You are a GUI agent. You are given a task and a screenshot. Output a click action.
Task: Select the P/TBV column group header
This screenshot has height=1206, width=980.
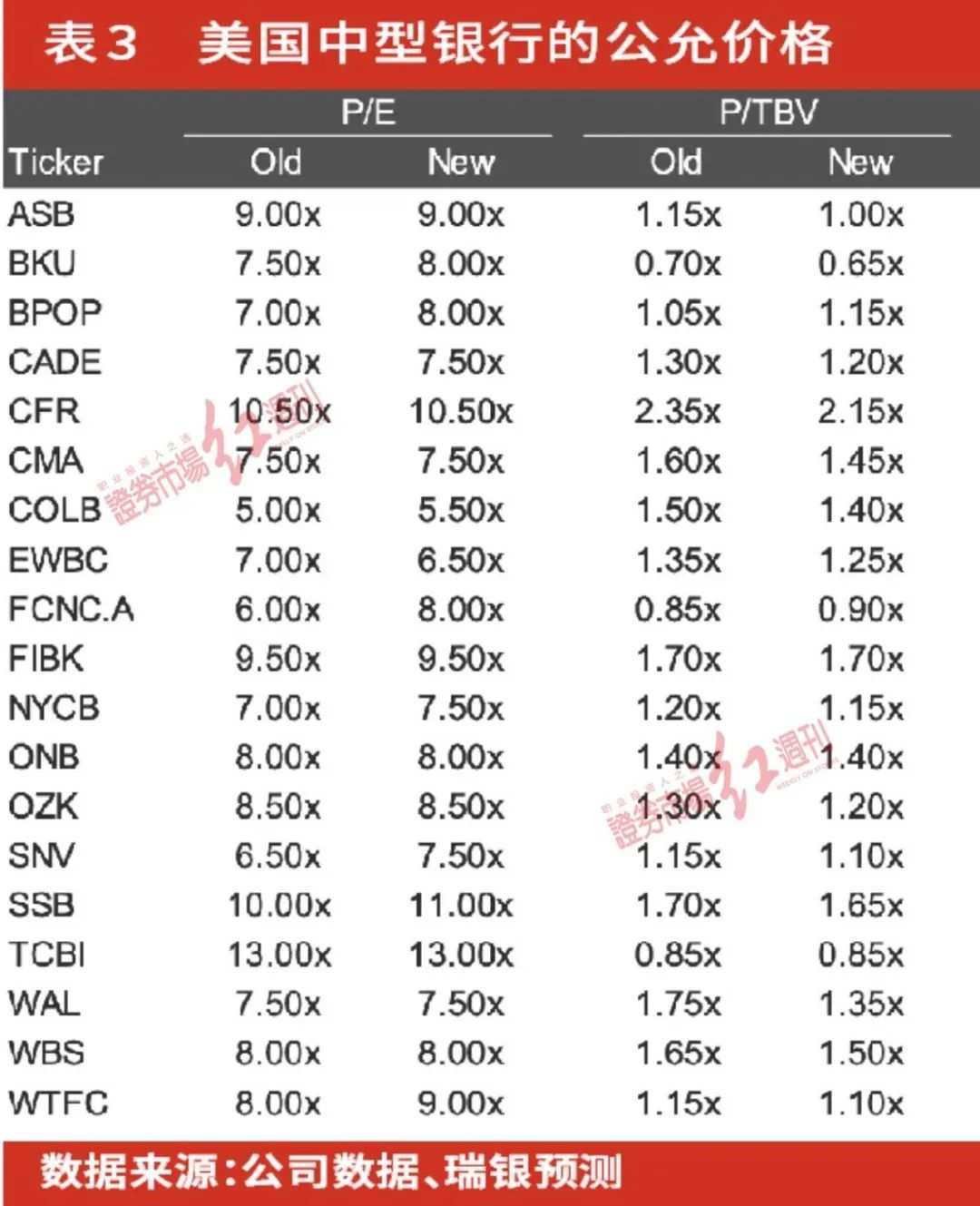[768, 113]
